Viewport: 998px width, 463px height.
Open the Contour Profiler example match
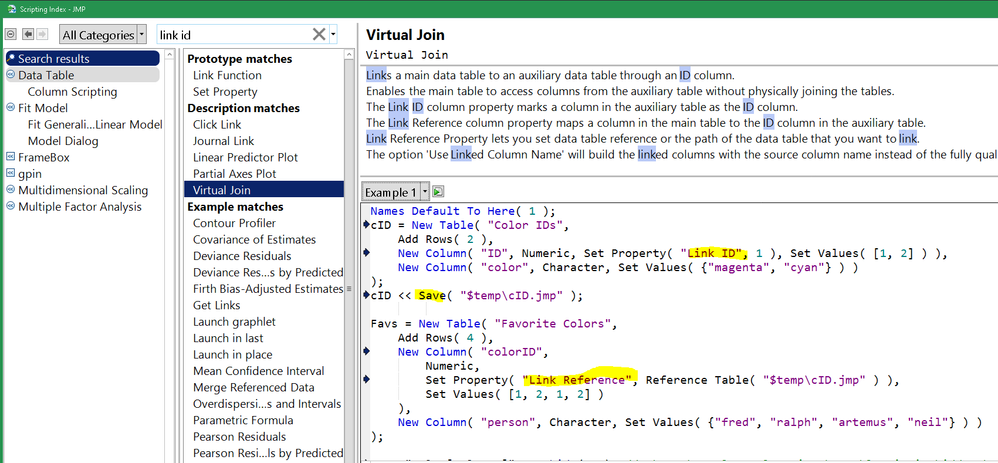click(x=234, y=223)
